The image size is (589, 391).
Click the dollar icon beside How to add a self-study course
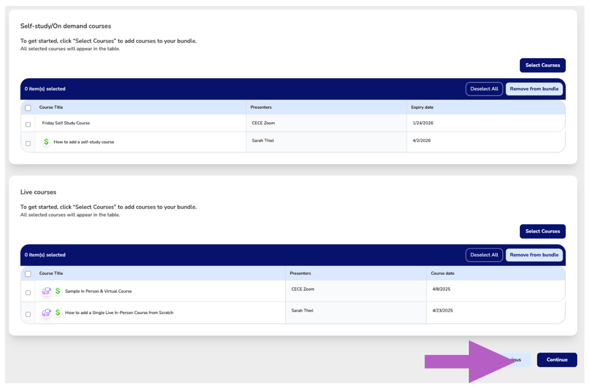46,142
